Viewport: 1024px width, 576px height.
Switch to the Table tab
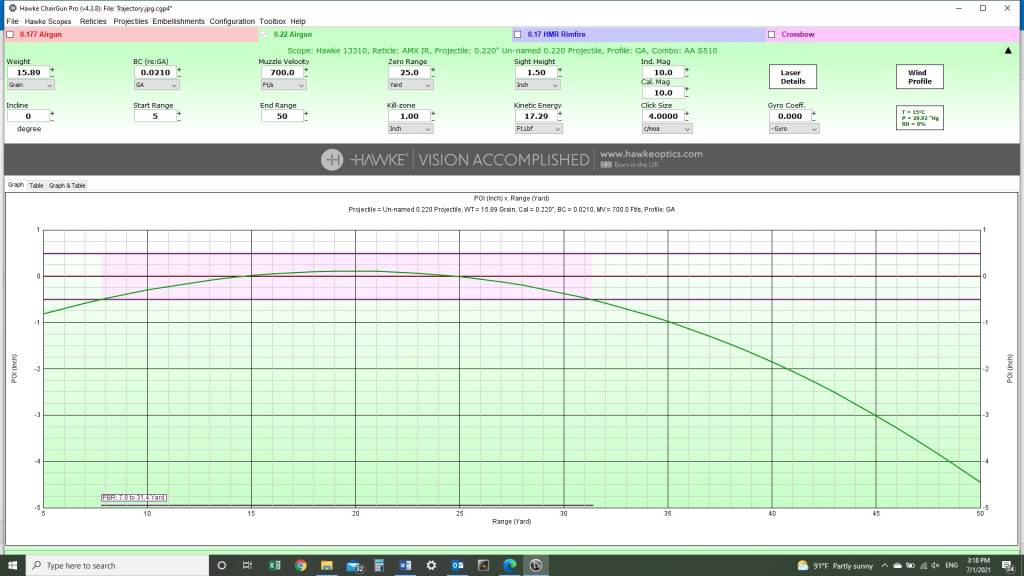point(36,185)
